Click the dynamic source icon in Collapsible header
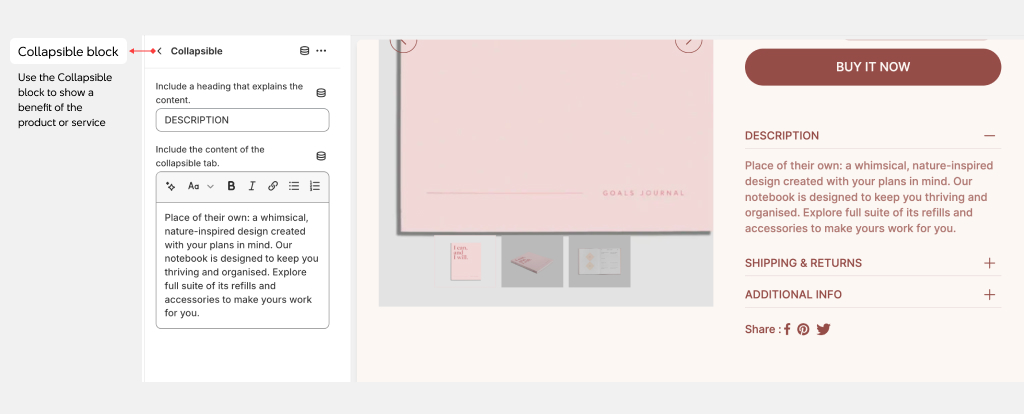Screen dimensions: 1024x414 304,51
